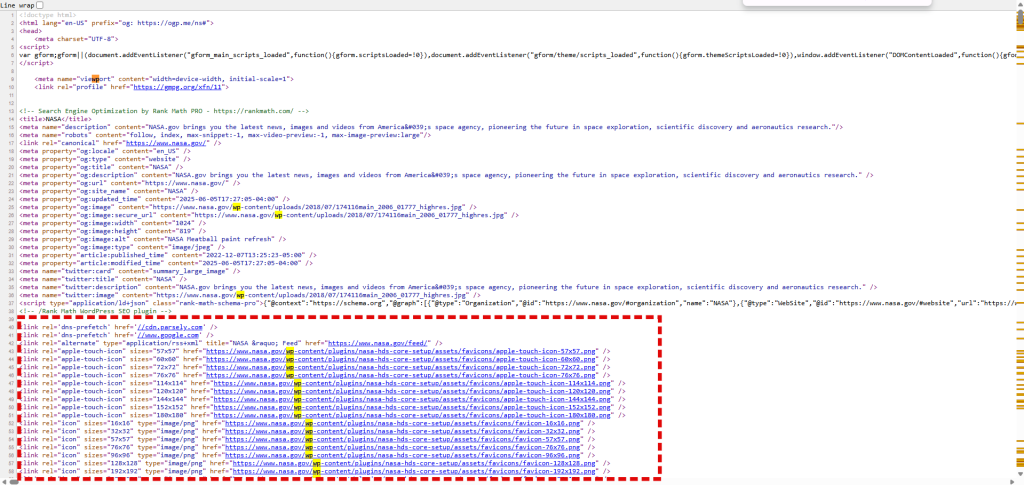Open the favicon-76x76.png link

point(404,447)
